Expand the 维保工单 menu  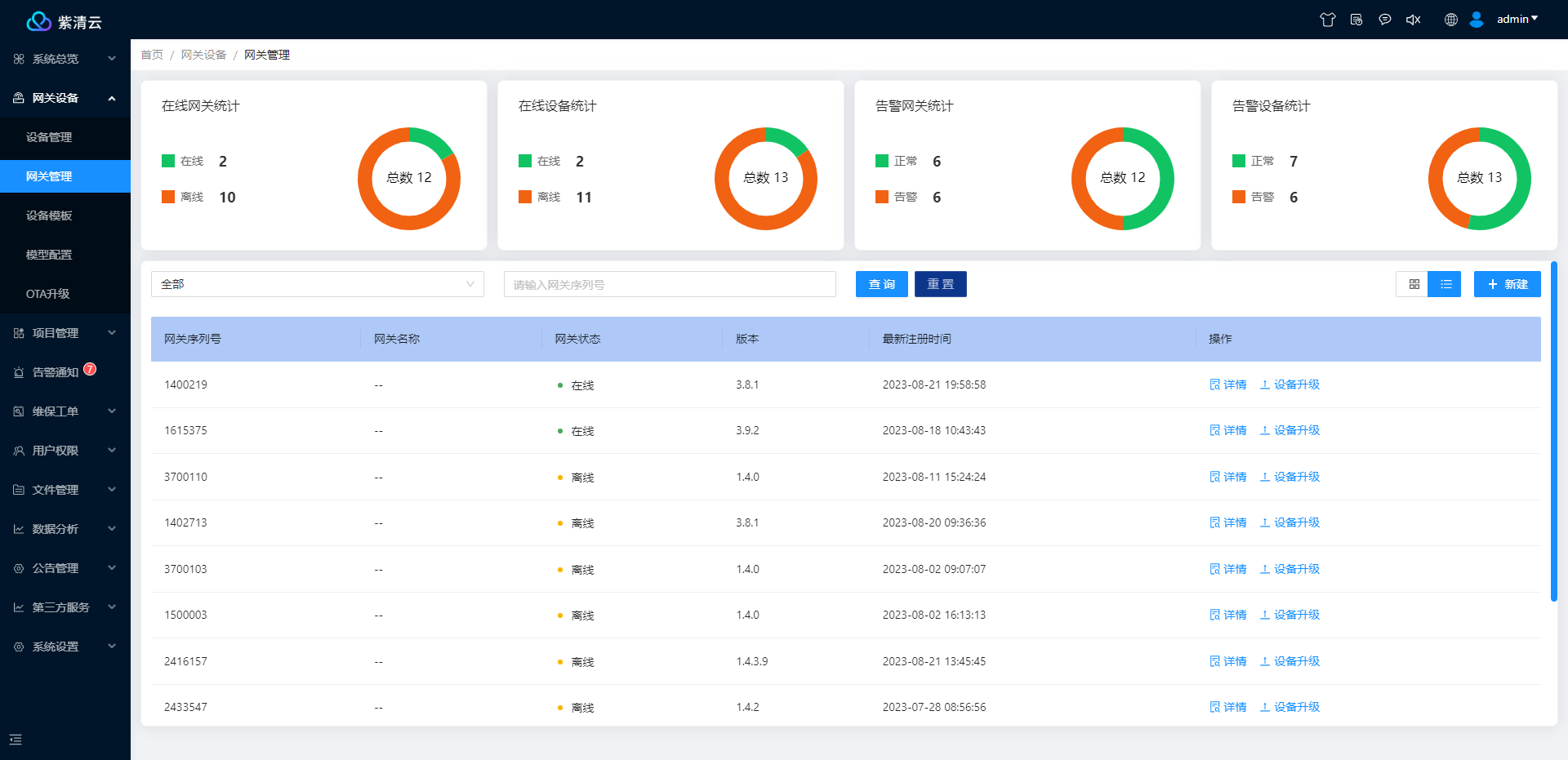coord(65,411)
